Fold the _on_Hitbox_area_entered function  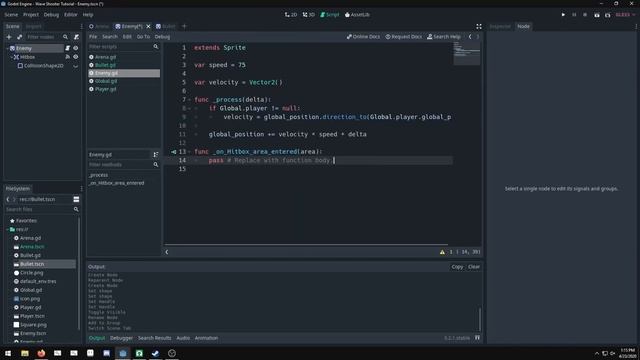point(189,151)
